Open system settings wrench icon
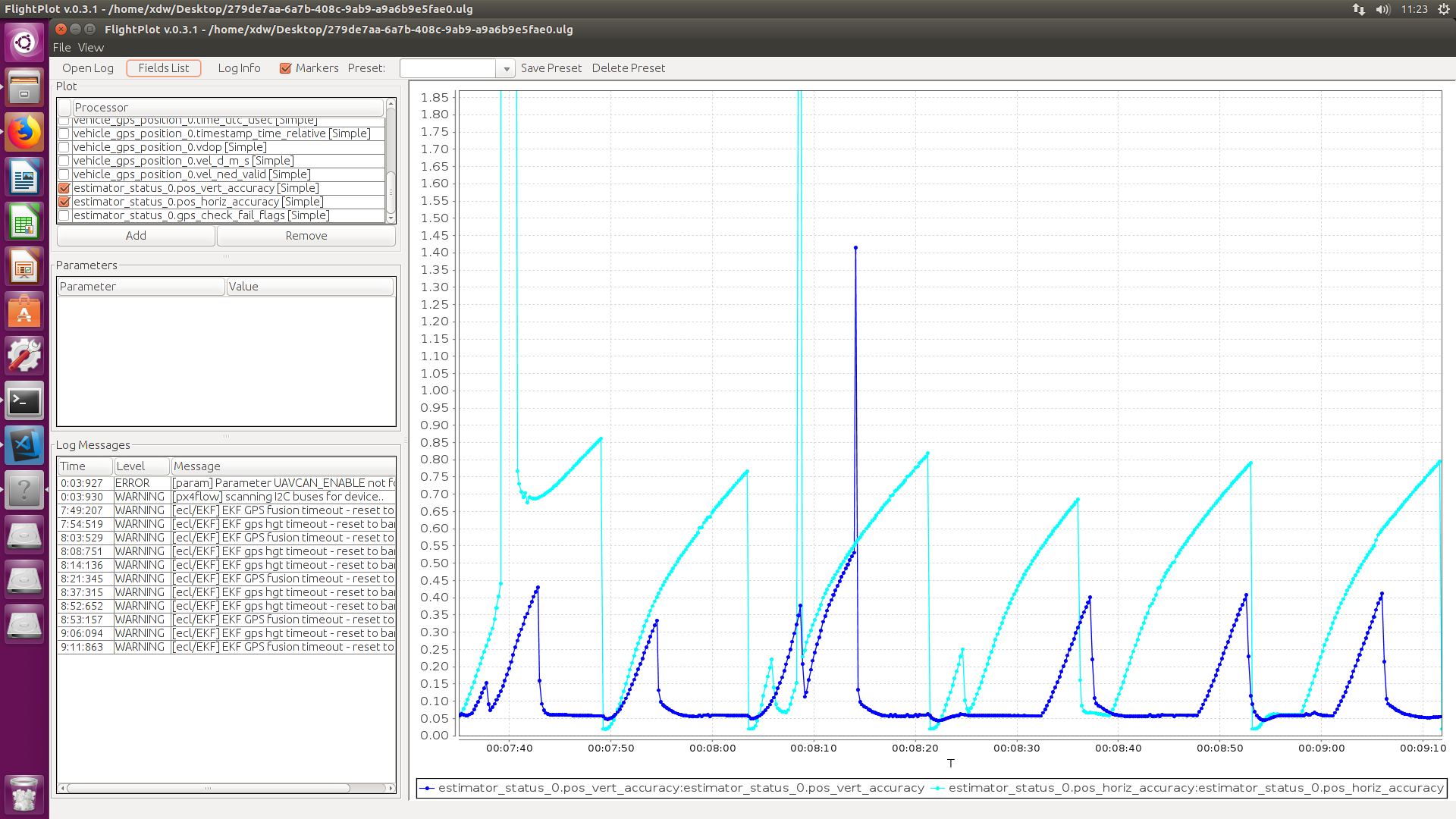Image resolution: width=1456 pixels, height=819 pixels. (x=24, y=356)
